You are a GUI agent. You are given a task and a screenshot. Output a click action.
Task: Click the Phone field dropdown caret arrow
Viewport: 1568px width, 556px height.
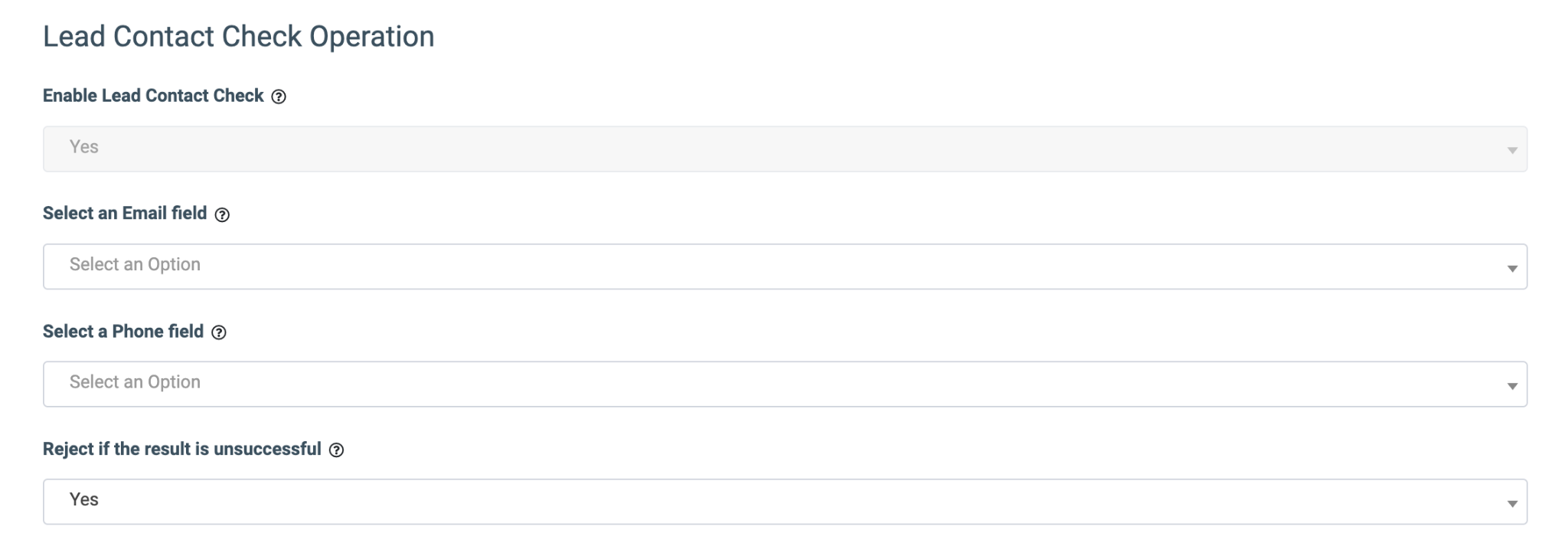[x=1511, y=386]
